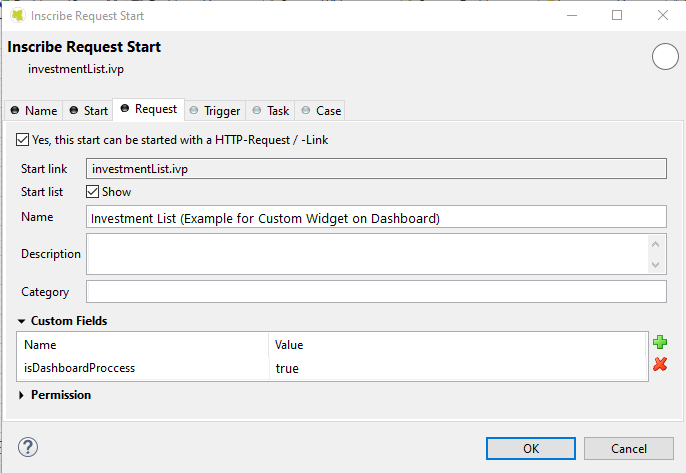Open the help question mark icon
The width and height of the screenshot is (686, 473).
coord(28,447)
